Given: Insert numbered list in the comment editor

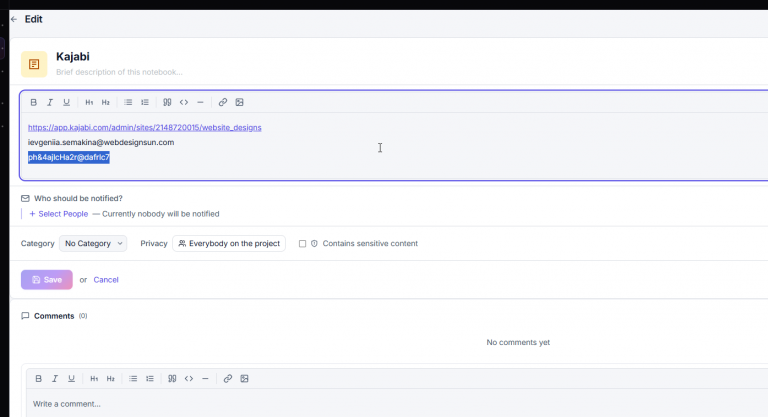Looking at the screenshot, I should point(149,379).
